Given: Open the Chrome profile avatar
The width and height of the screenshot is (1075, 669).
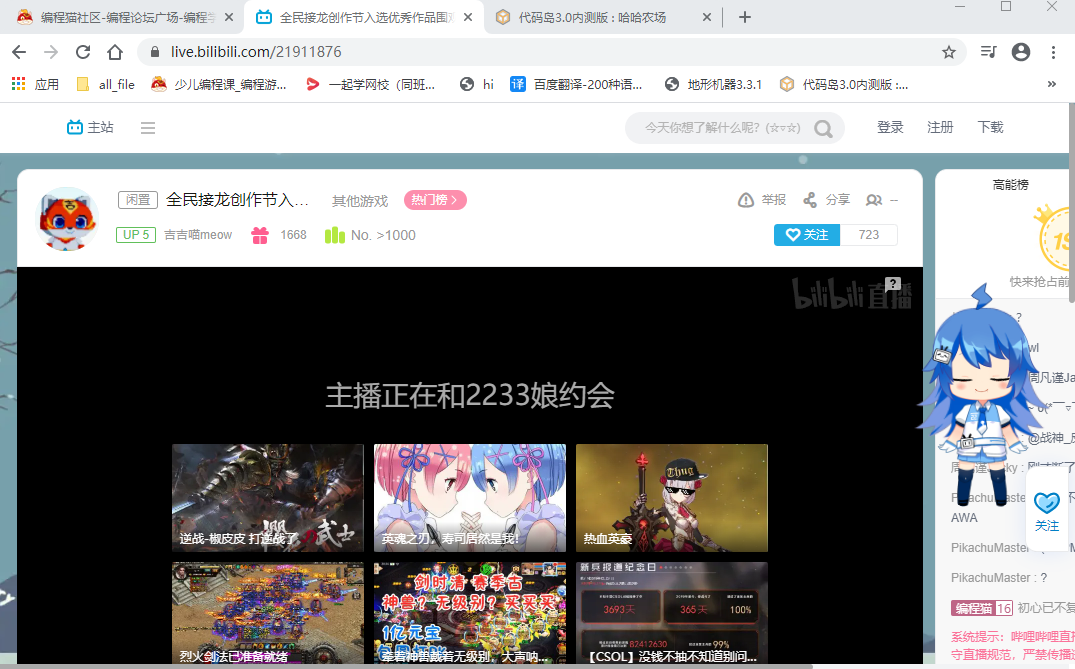Looking at the screenshot, I should 1021,52.
